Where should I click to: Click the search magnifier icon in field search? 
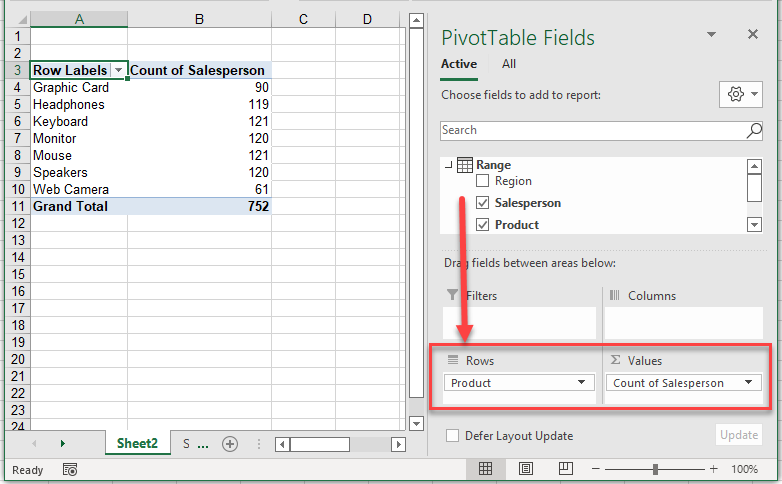click(x=754, y=131)
